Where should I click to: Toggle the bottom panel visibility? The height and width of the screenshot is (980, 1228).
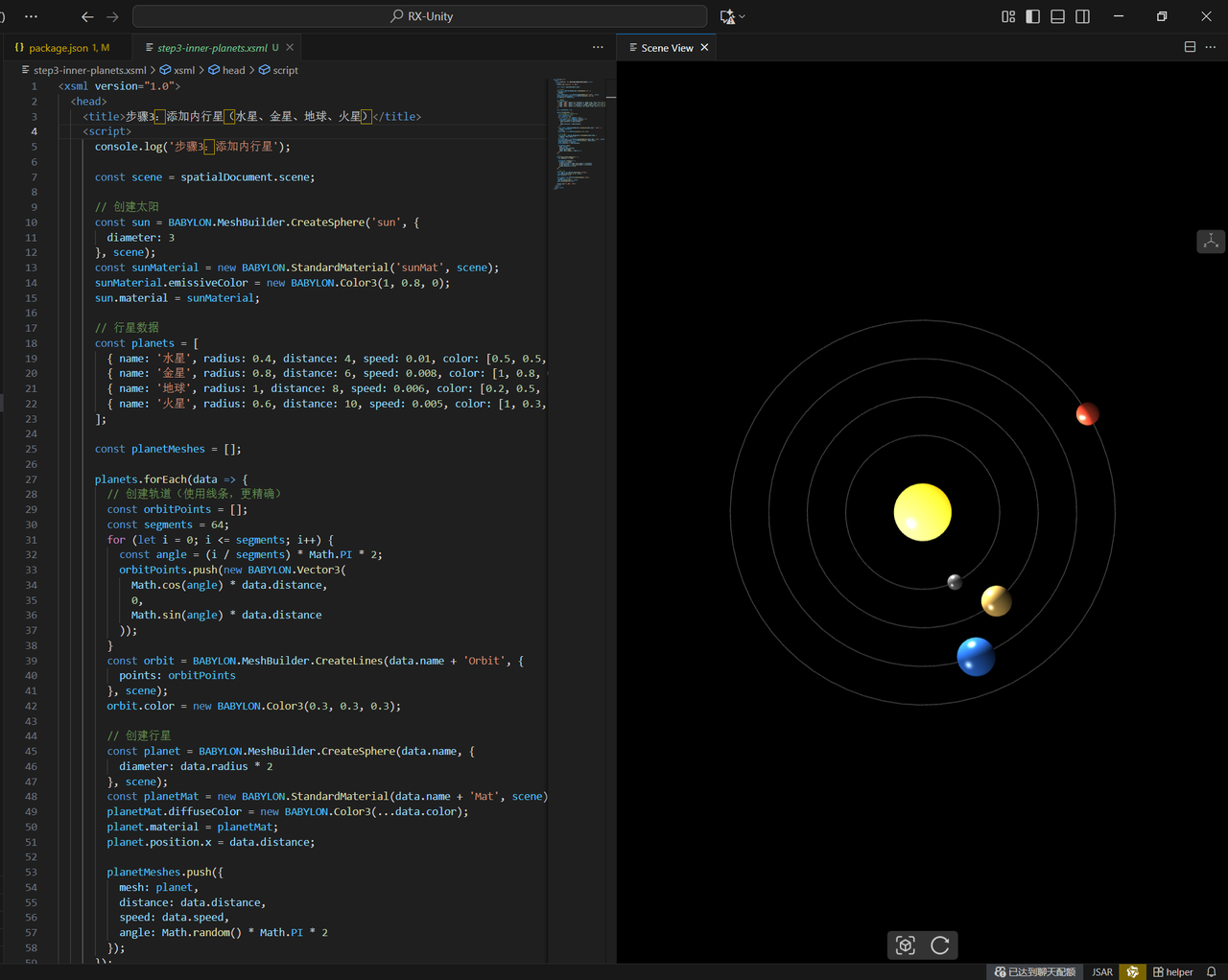click(x=1056, y=16)
